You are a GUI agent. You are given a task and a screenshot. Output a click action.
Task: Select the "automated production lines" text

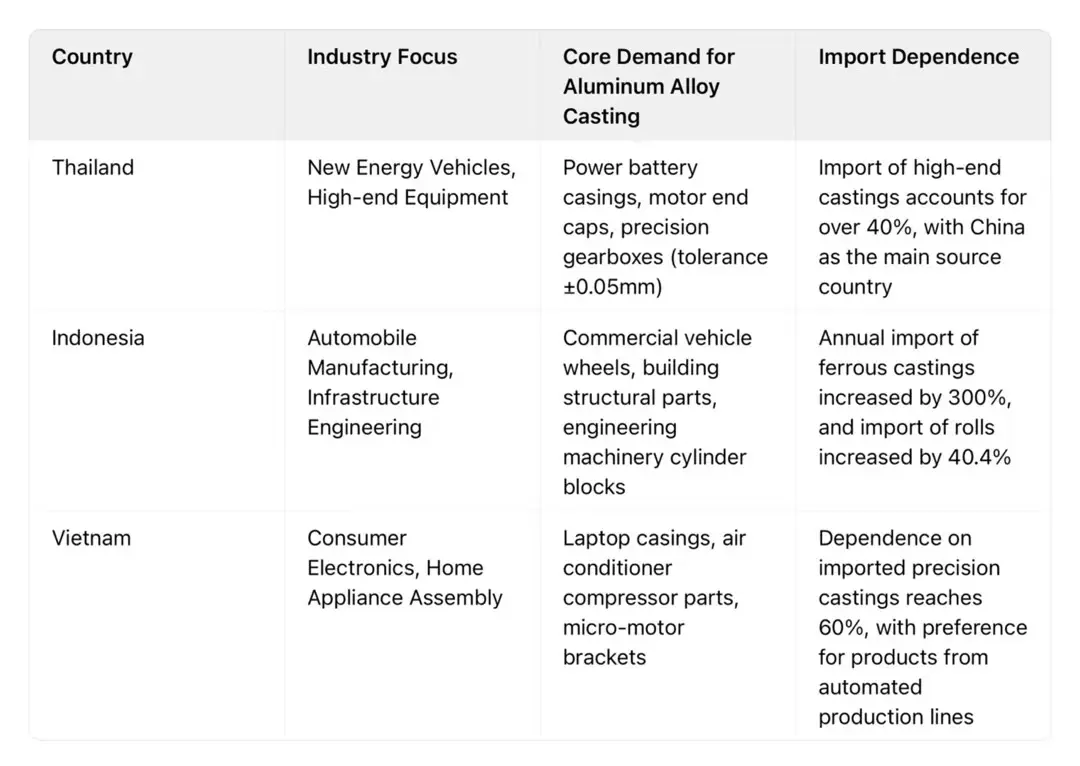tap(894, 702)
